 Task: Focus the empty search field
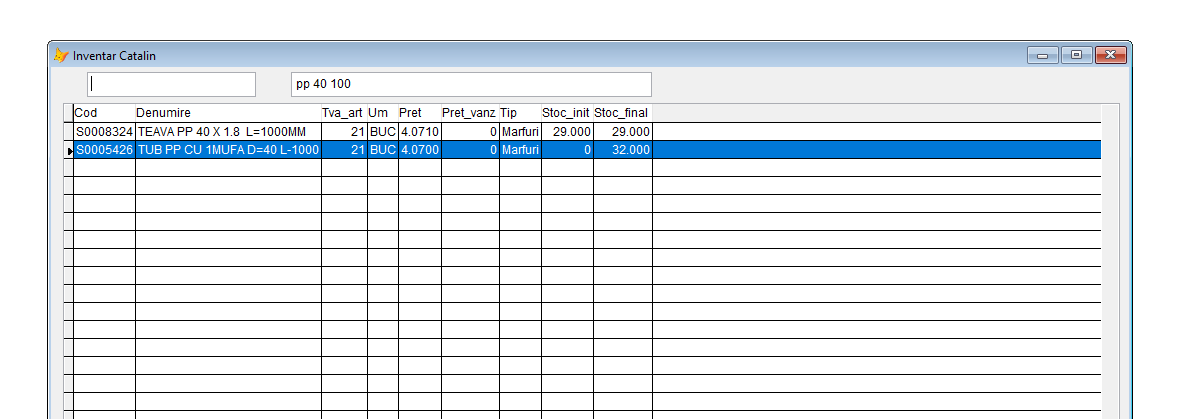(x=172, y=84)
